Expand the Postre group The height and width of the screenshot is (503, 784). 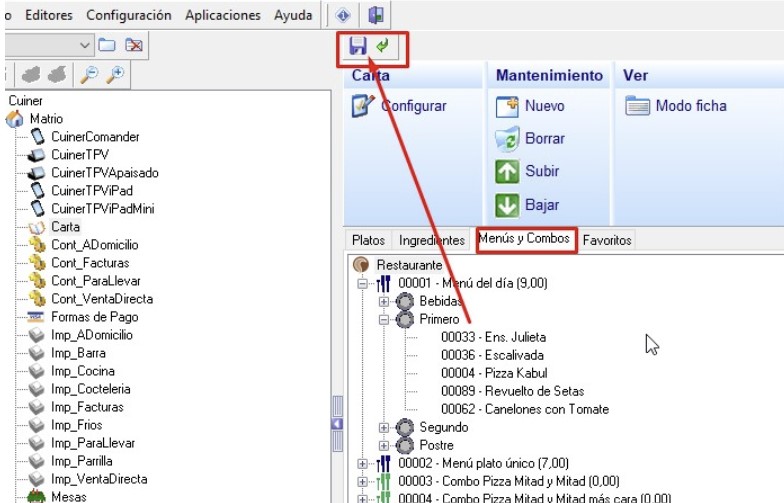click(384, 446)
